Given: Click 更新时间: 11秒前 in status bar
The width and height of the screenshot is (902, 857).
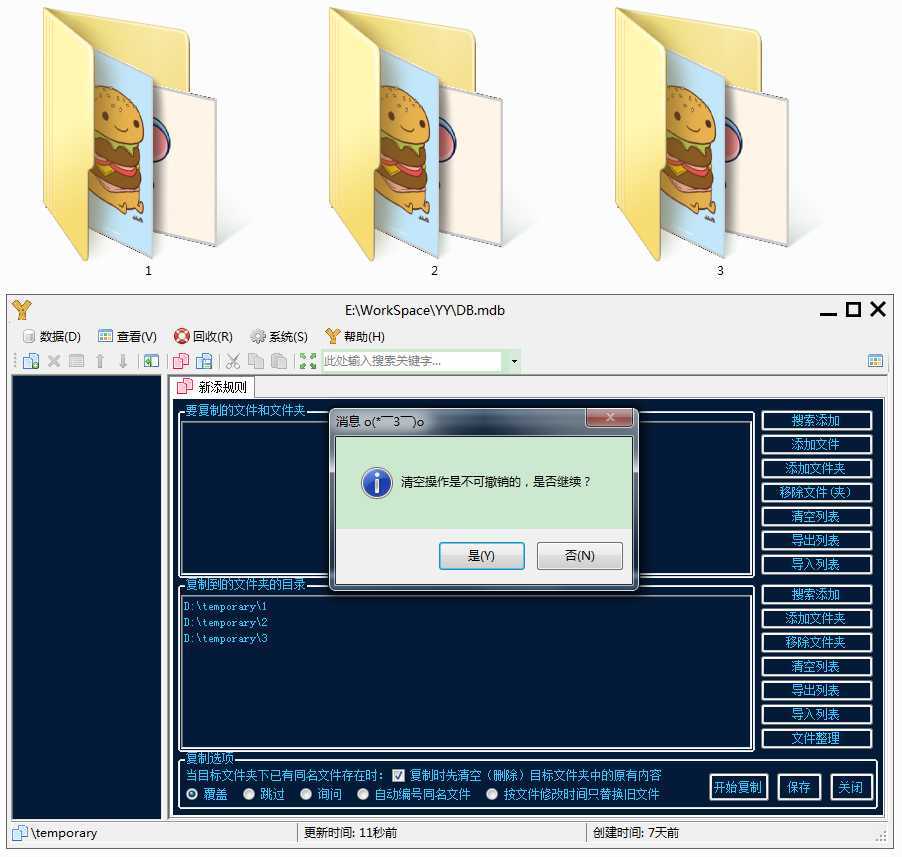Looking at the screenshot, I should pyautogui.click(x=350, y=832).
